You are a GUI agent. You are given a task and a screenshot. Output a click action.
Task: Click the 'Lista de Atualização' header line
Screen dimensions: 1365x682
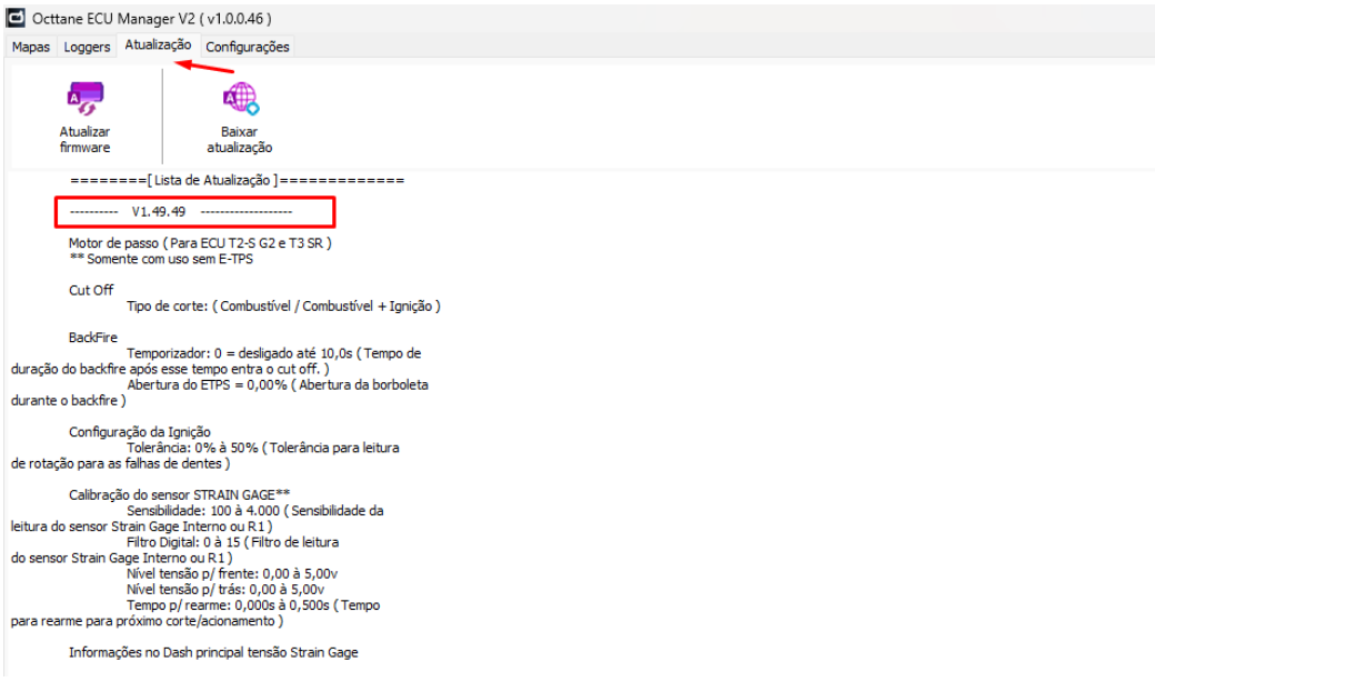pos(236,181)
